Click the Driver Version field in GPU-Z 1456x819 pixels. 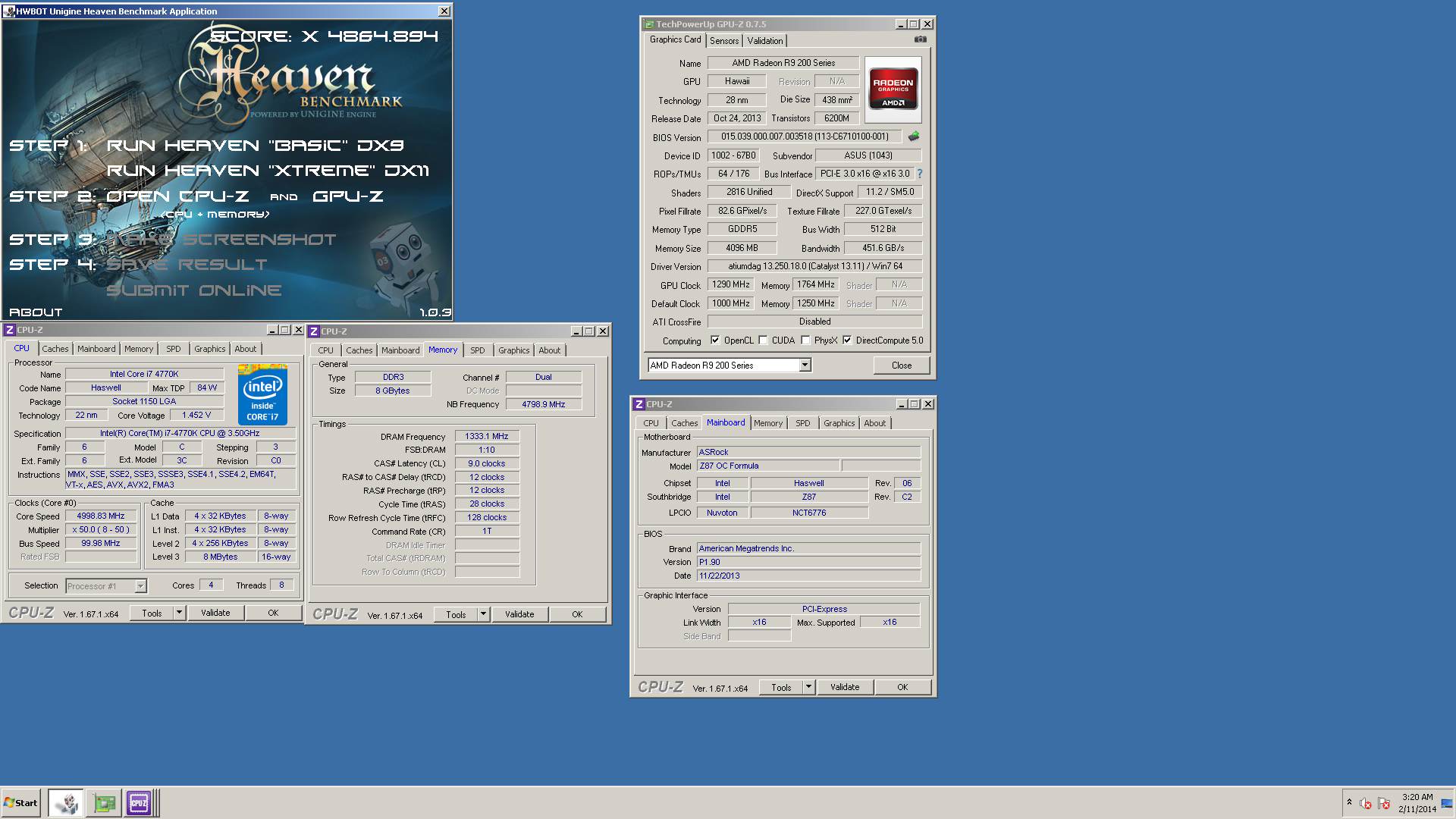coord(814,266)
